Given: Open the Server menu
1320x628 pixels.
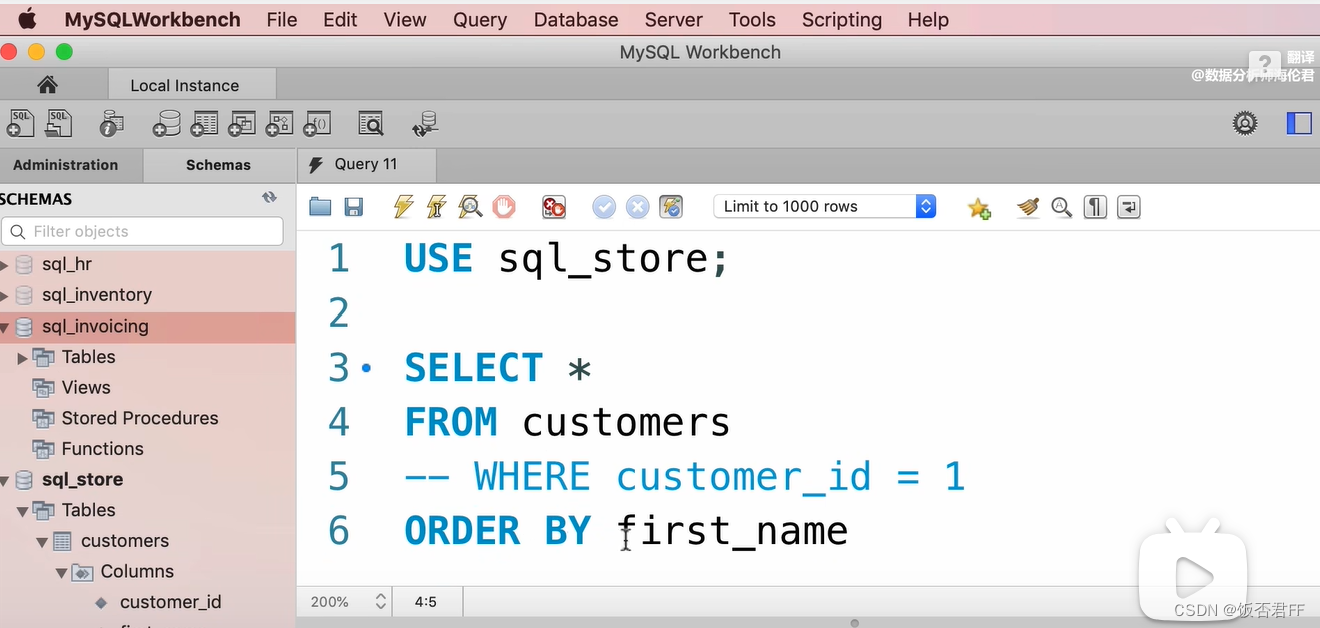Looking at the screenshot, I should point(673,20).
